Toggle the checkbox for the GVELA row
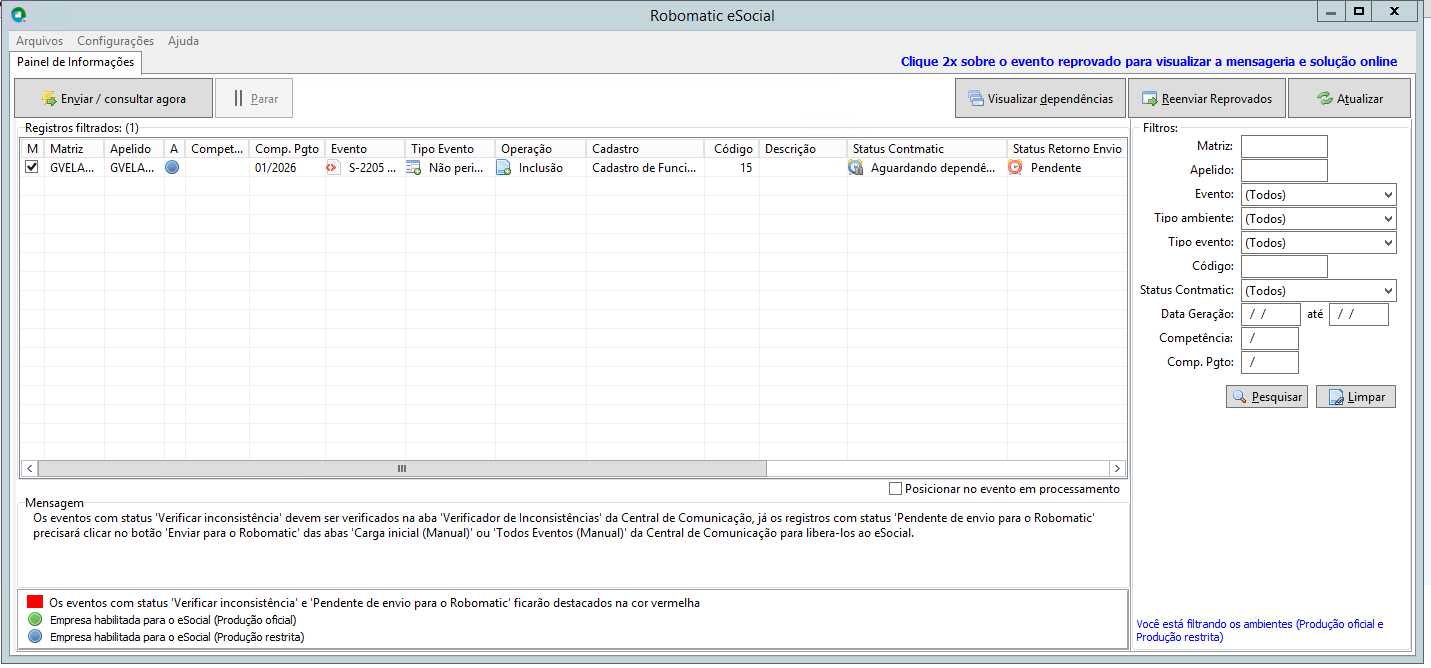Image resolution: width=1431 pixels, height=668 pixels. (31, 168)
